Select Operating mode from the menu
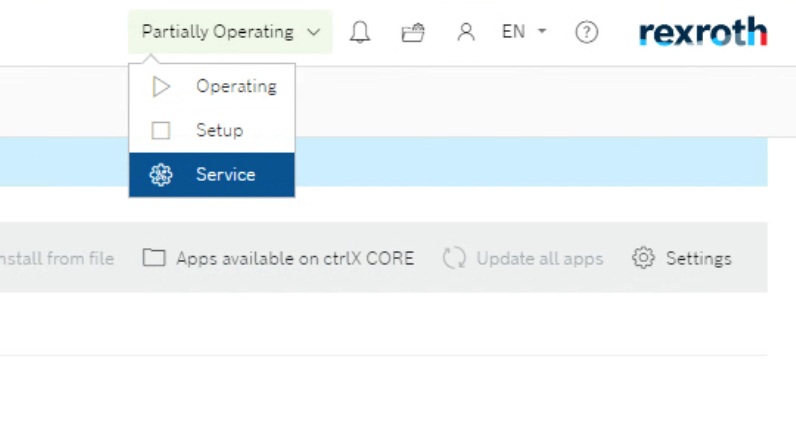 (x=212, y=86)
